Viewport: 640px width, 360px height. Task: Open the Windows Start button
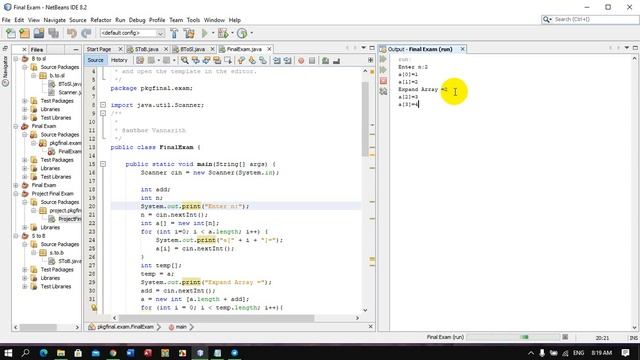coord(8,353)
